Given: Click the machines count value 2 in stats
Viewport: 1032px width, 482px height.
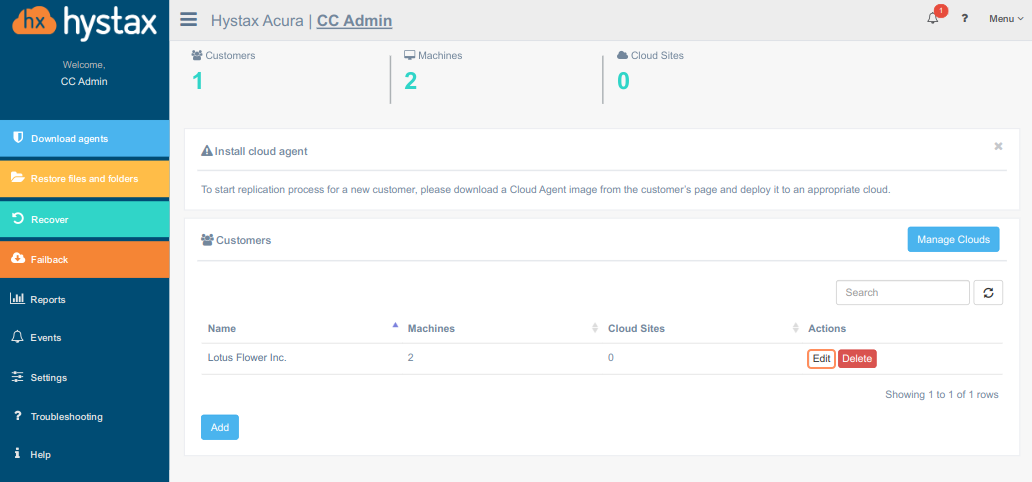Looking at the screenshot, I should pos(410,81).
